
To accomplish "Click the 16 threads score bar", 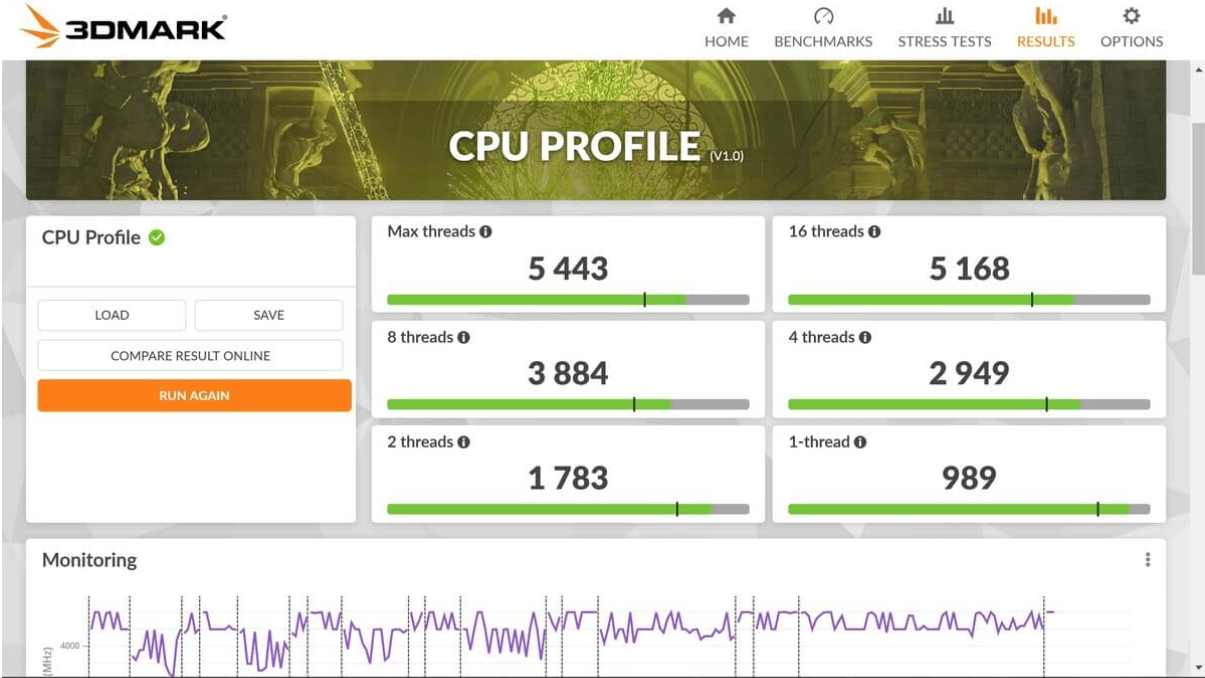I will (969, 299).
